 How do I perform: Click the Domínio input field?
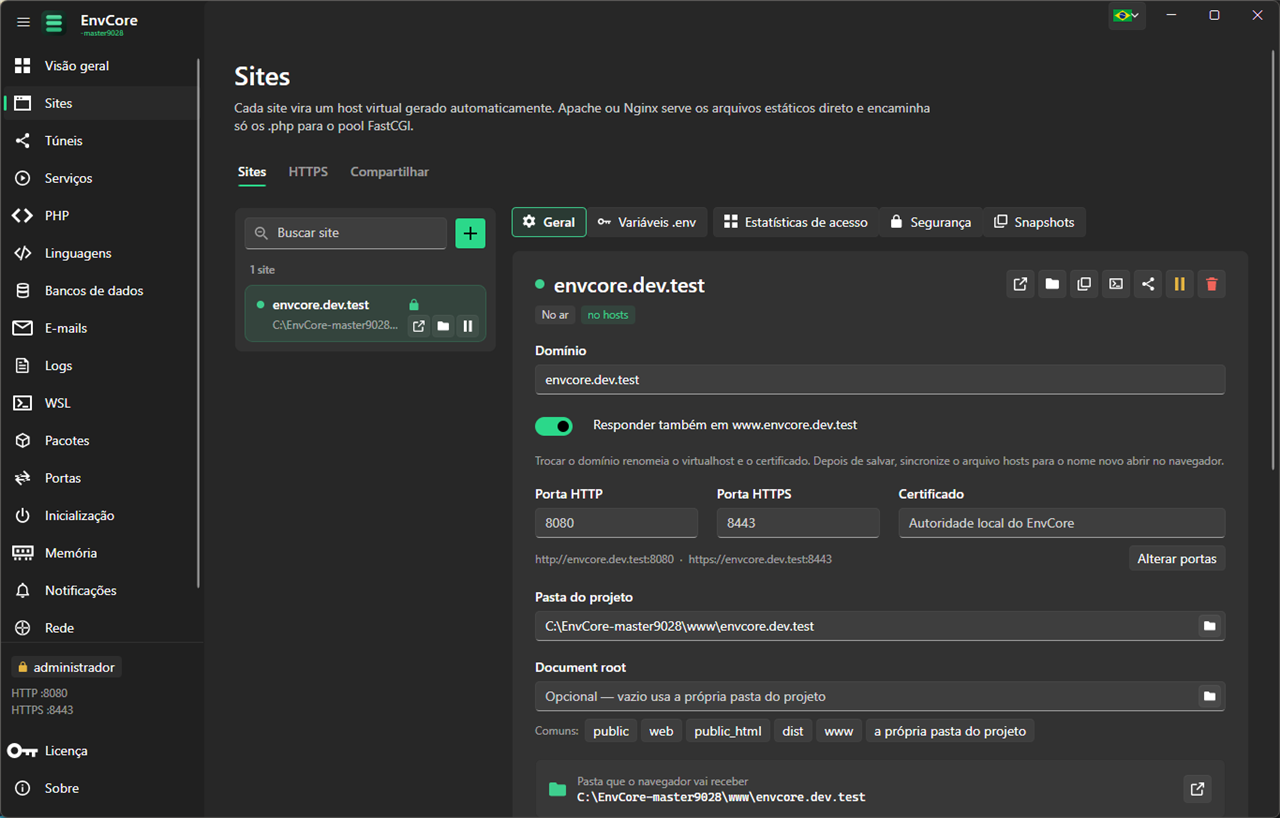[x=880, y=380]
